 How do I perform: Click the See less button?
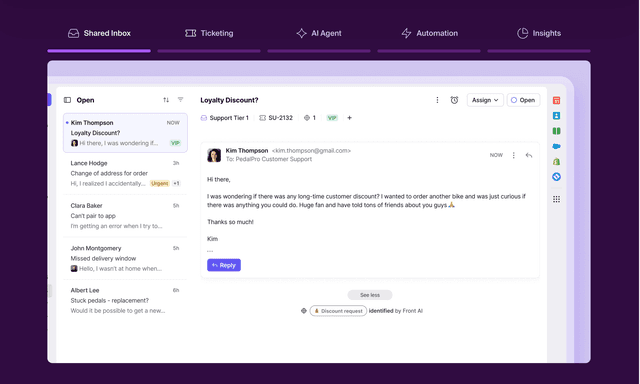coord(370,295)
